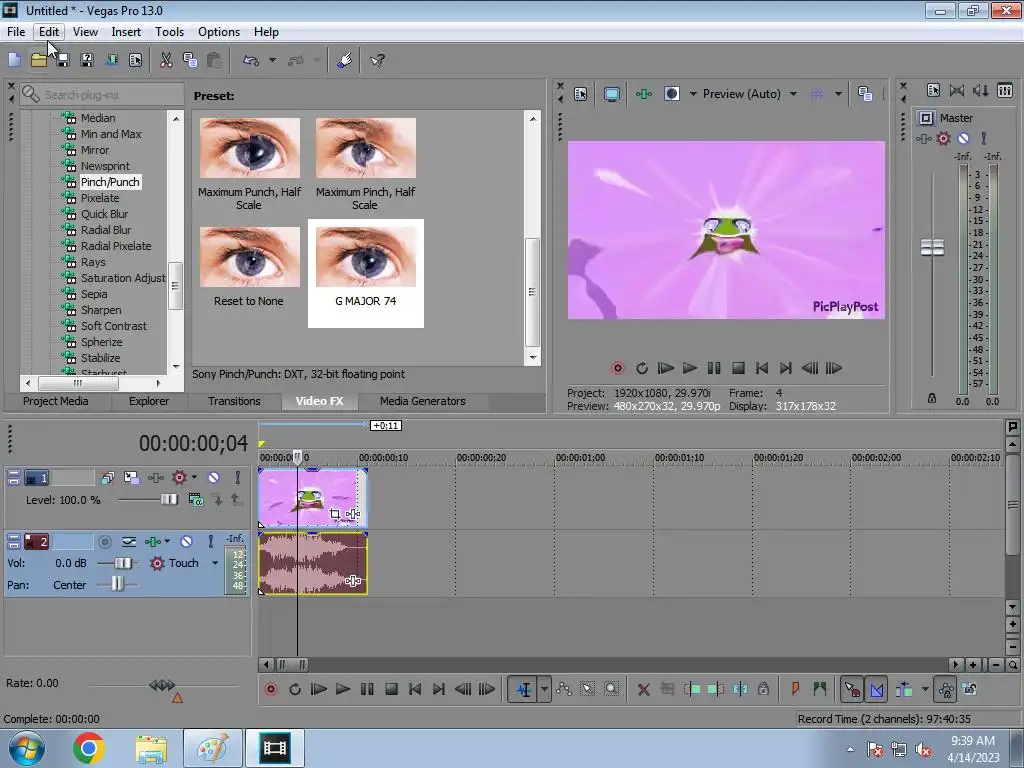Switch to the Project Media tab
The height and width of the screenshot is (768, 1024).
pos(56,401)
